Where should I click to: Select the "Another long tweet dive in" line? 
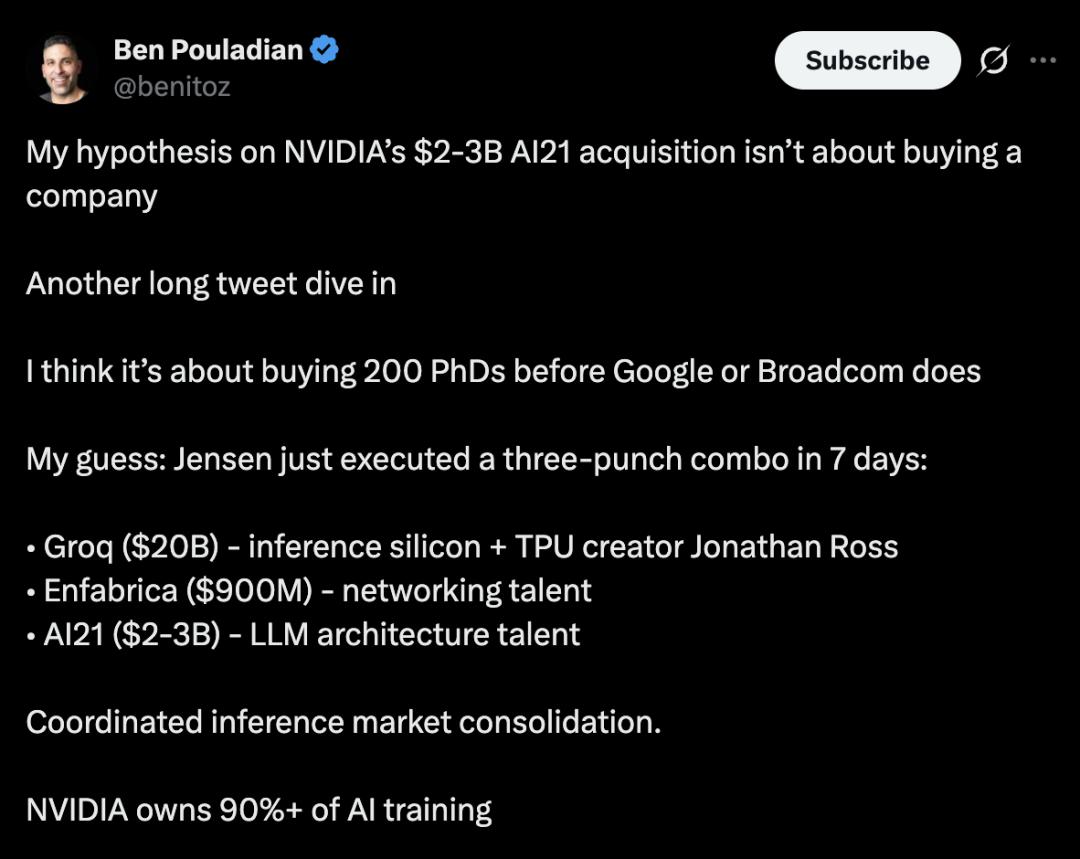(x=211, y=283)
